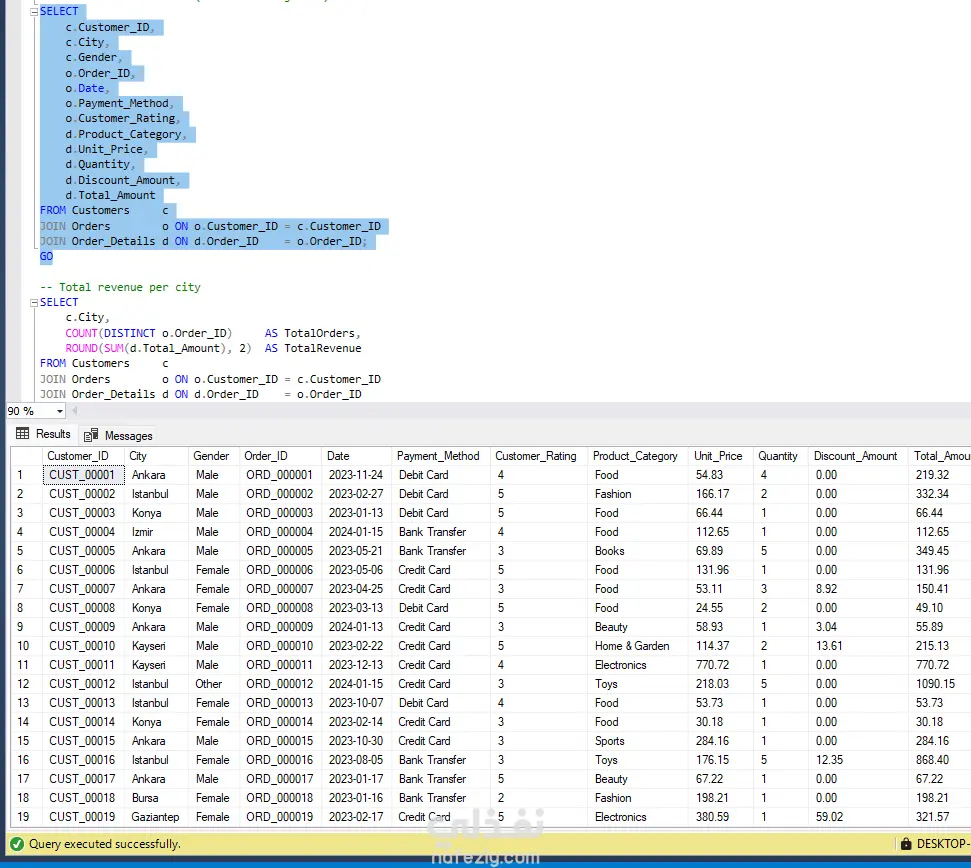971x868 pixels.
Task: Select the Product_Category column header
Action: 638,456
